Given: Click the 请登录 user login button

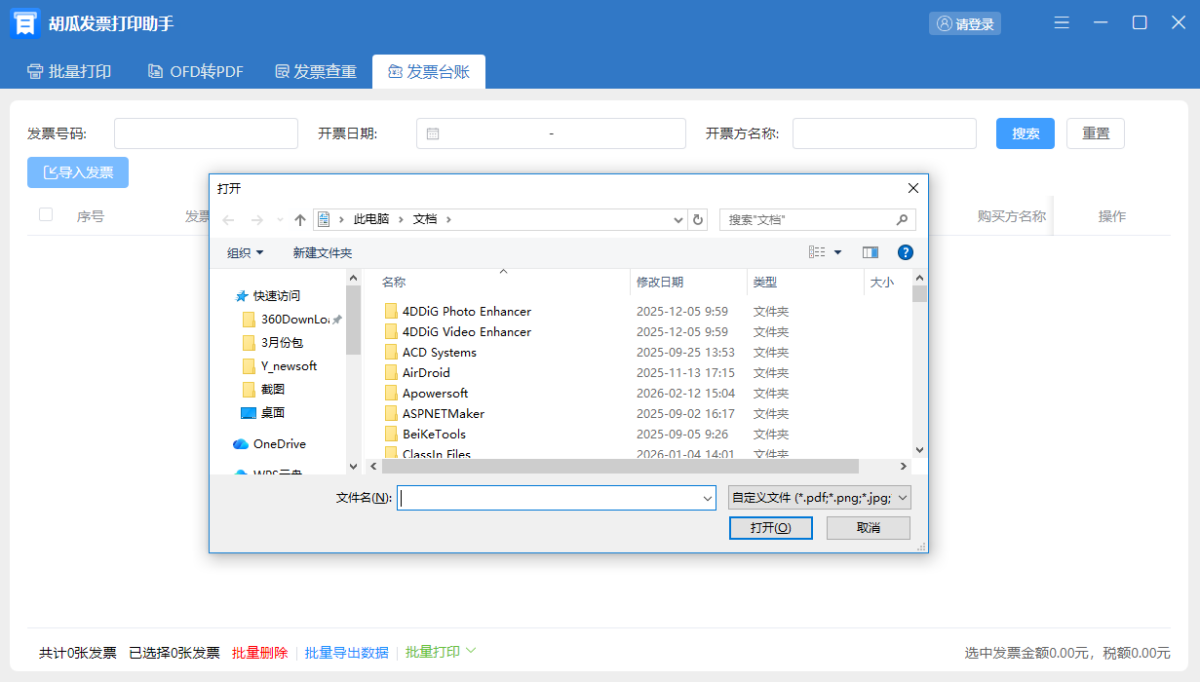Looking at the screenshot, I should 965,24.
